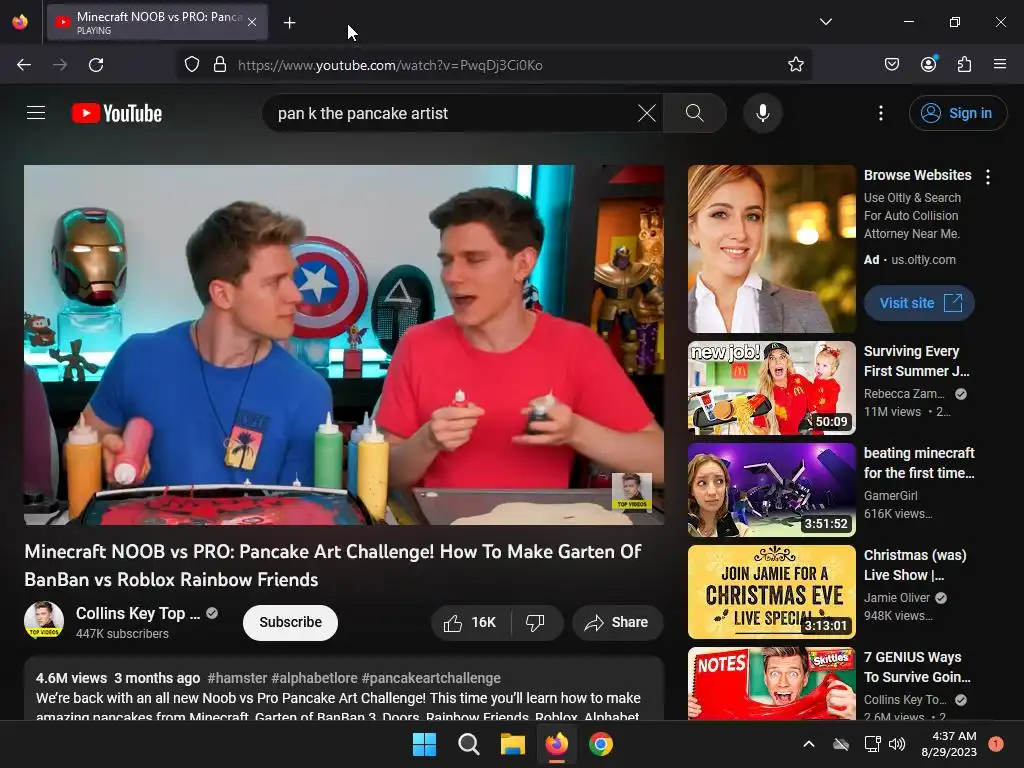Open the Windows Start menu
This screenshot has height=768, width=1024.
pos(424,744)
